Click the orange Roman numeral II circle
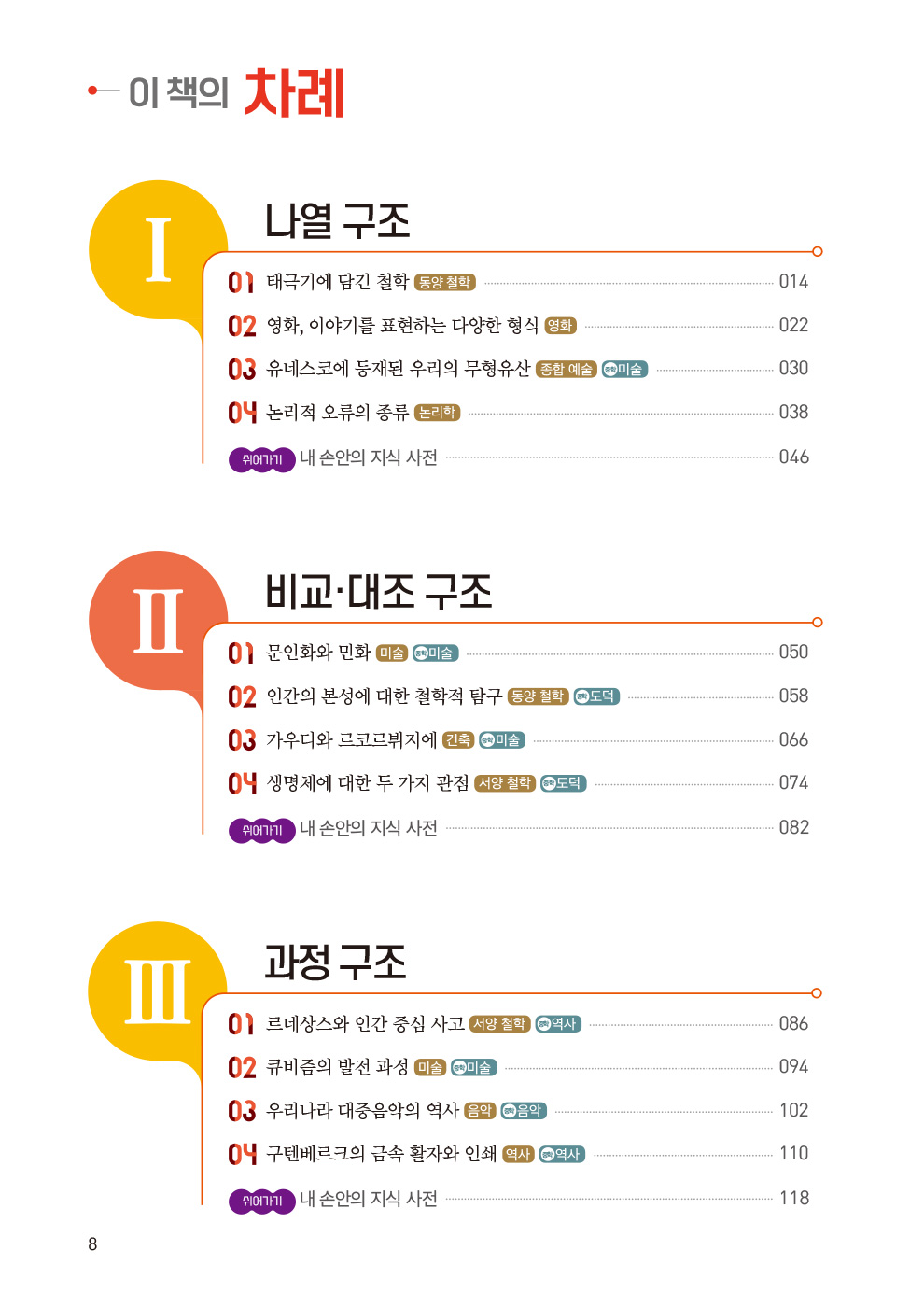Screen dimensions: 924x1307 tap(159, 620)
